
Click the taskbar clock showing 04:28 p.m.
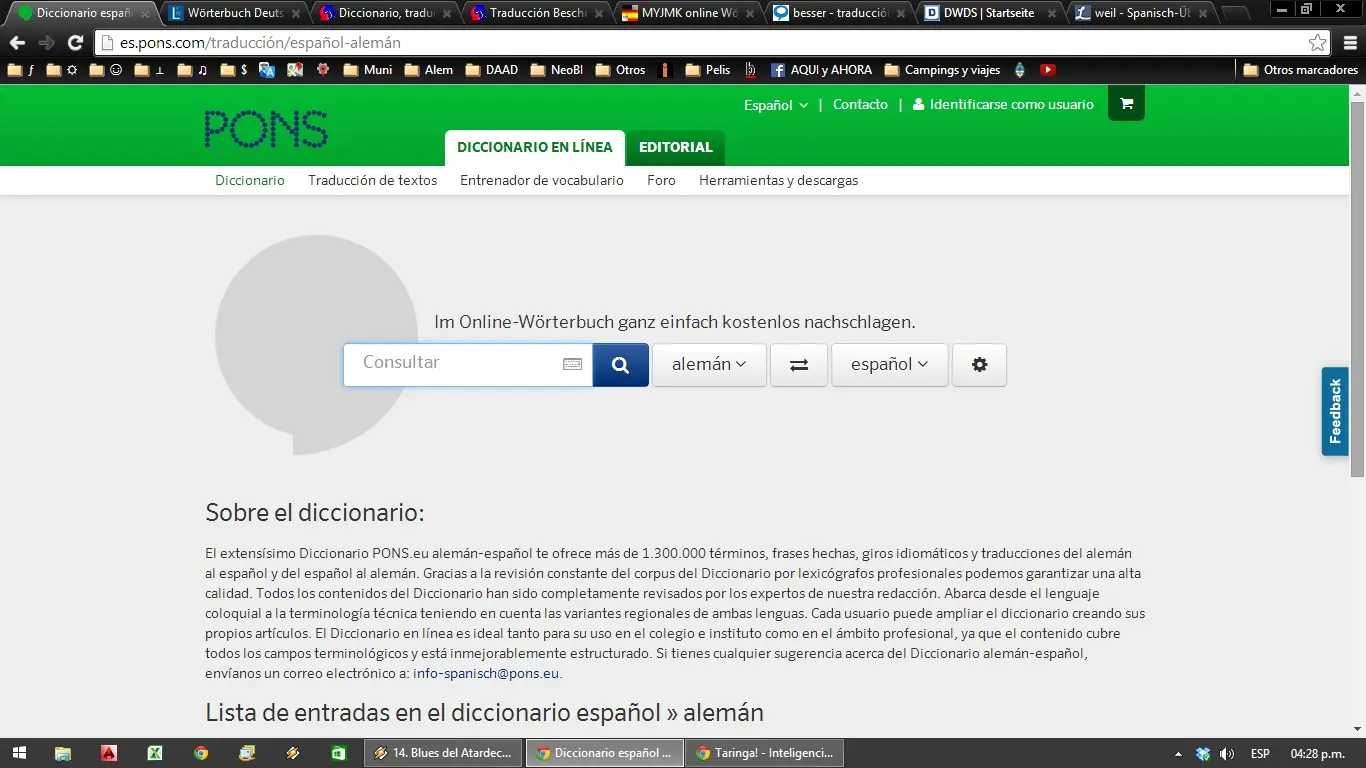[1317, 753]
